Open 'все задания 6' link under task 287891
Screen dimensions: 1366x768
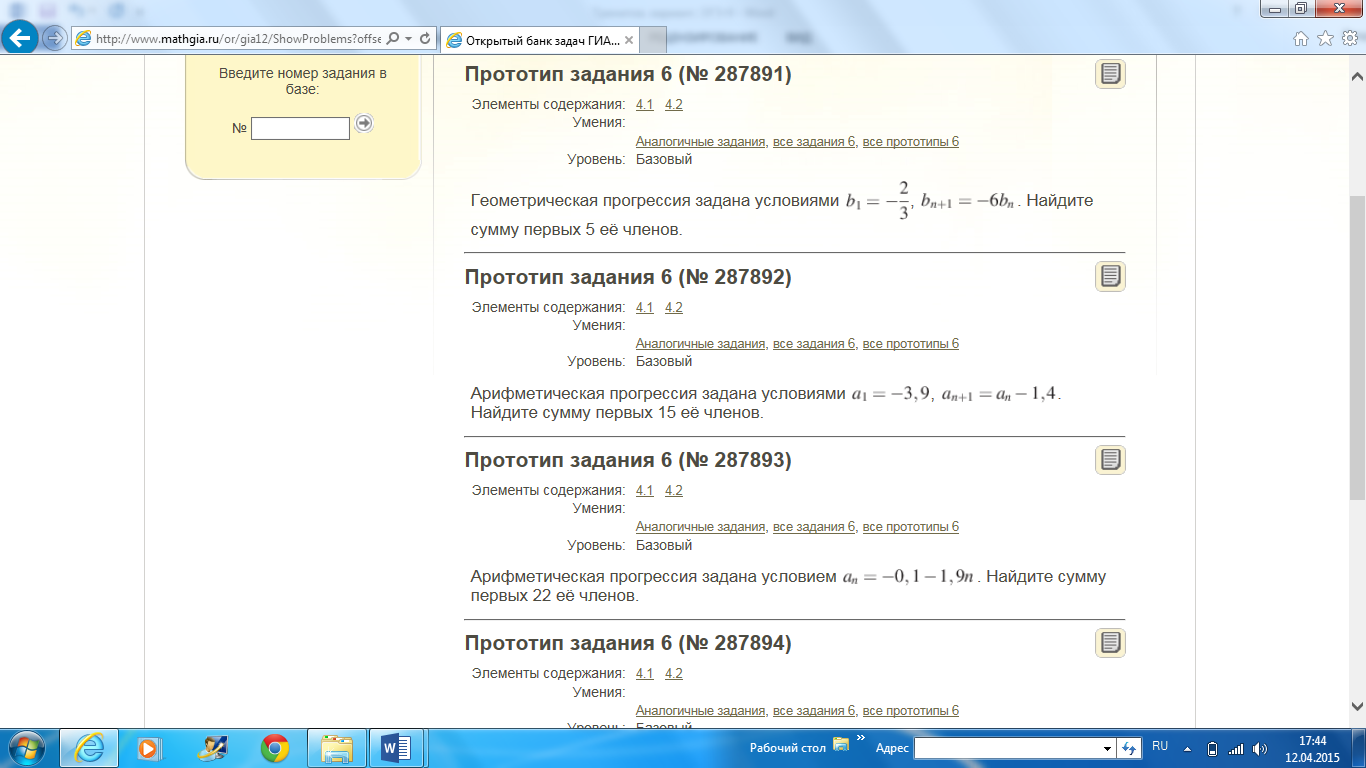pos(814,142)
